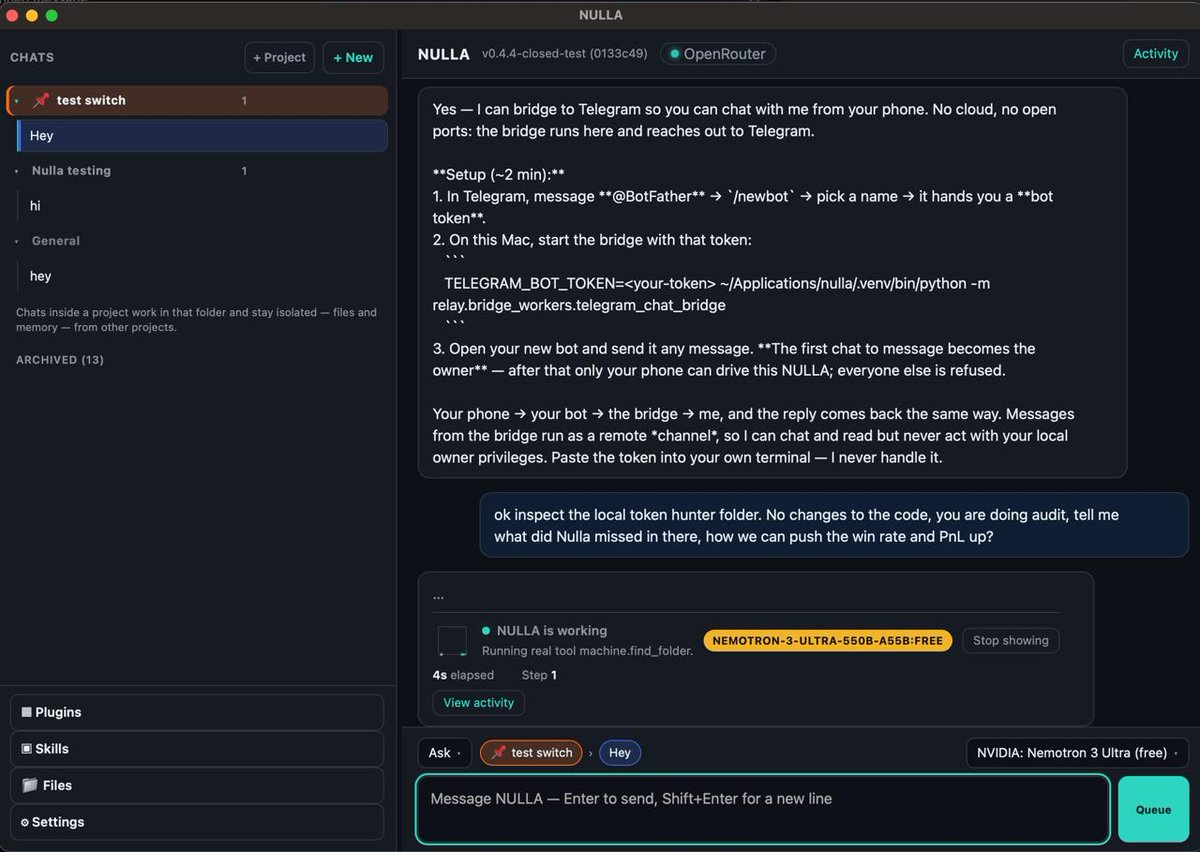Open the 'hi' chat under Nulla testing
Image resolution: width=1200 pixels, height=852 pixels.
(203, 206)
